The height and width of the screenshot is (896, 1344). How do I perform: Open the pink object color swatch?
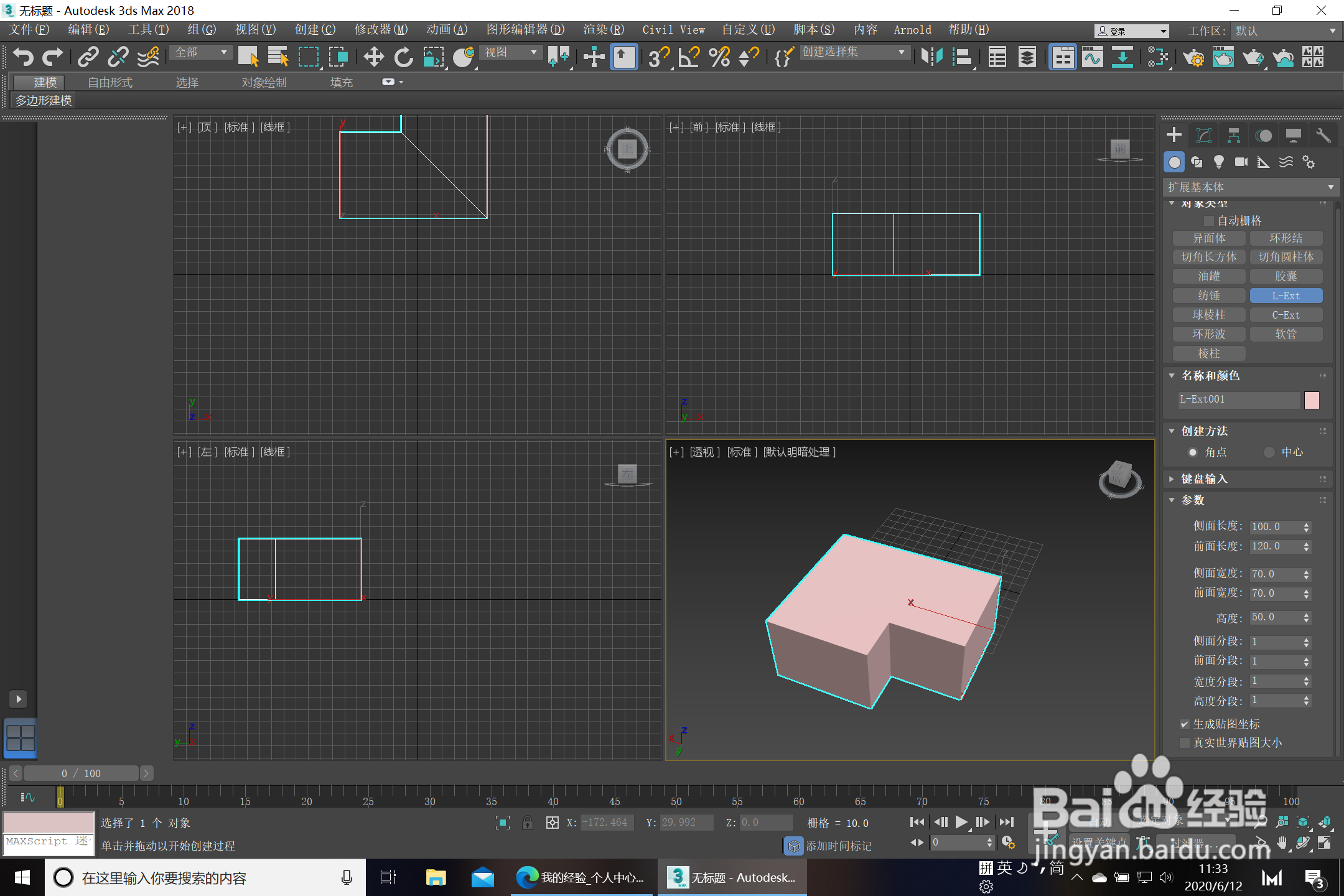(1312, 400)
